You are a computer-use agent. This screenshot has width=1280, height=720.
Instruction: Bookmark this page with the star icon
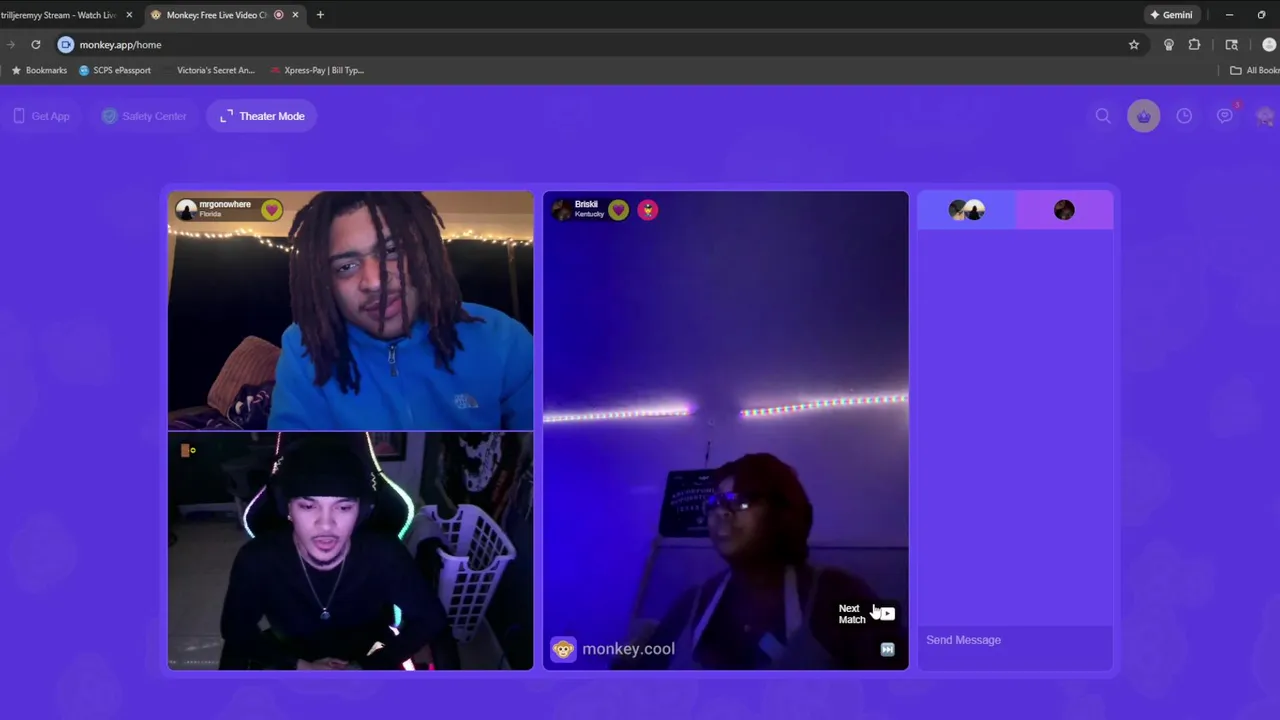click(1134, 45)
